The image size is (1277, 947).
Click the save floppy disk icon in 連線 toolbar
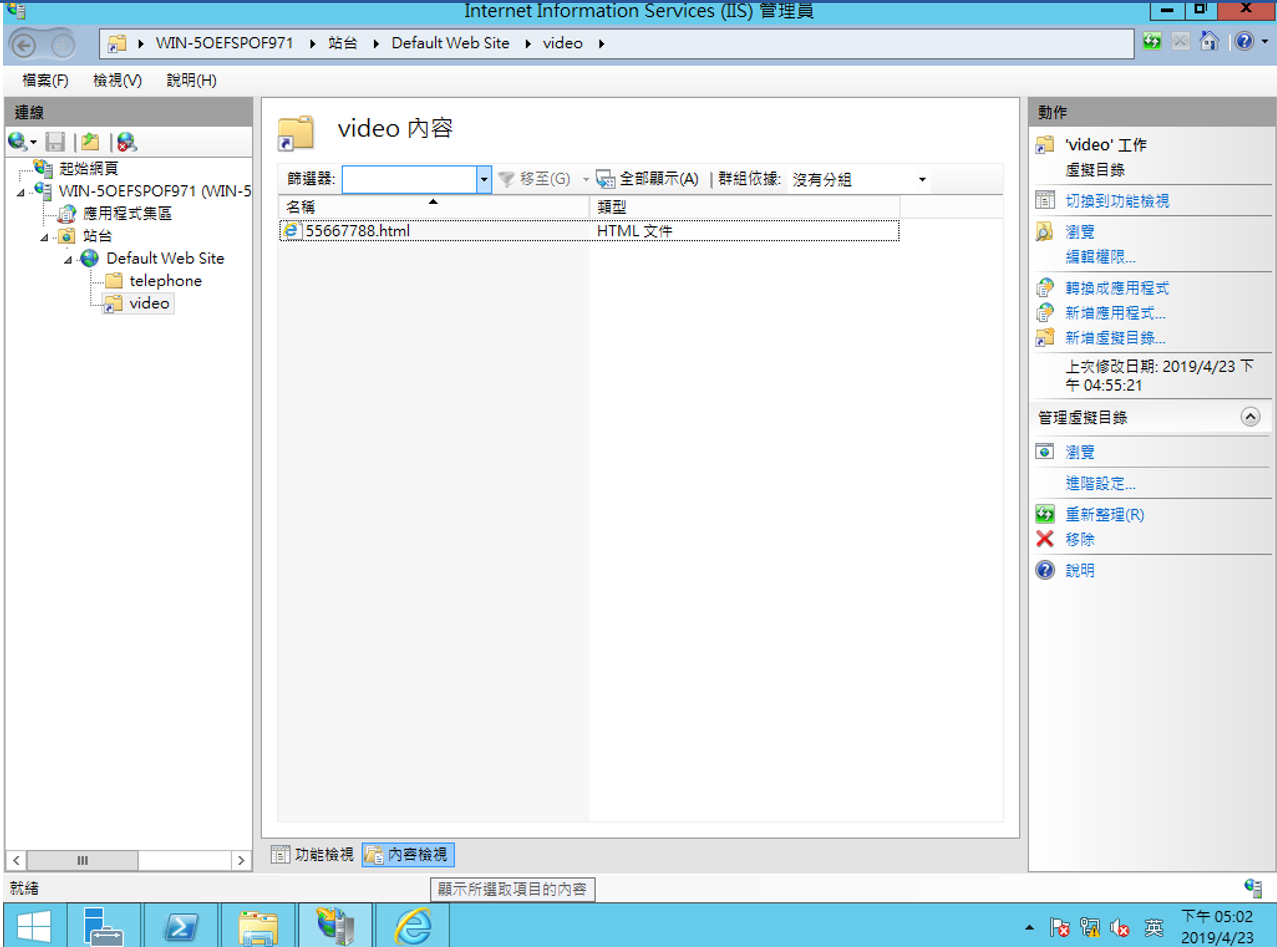coord(56,142)
